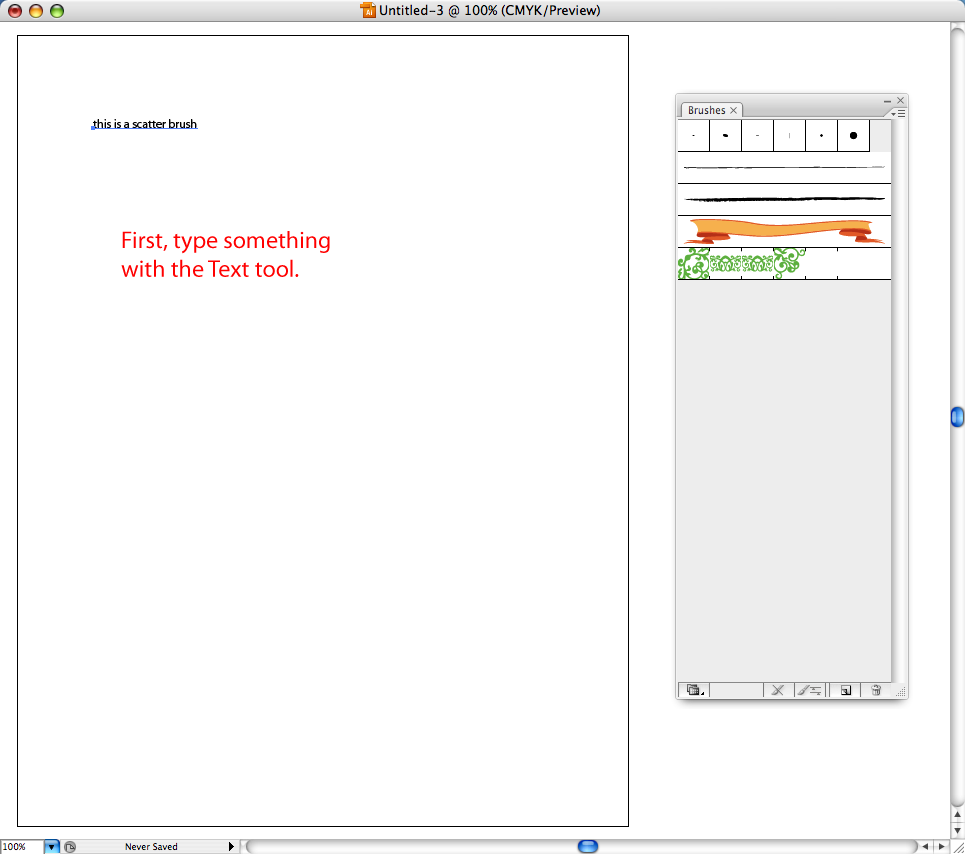965x854 pixels.
Task: Open the zoom level dropdown arrow
Action: pos(52,847)
